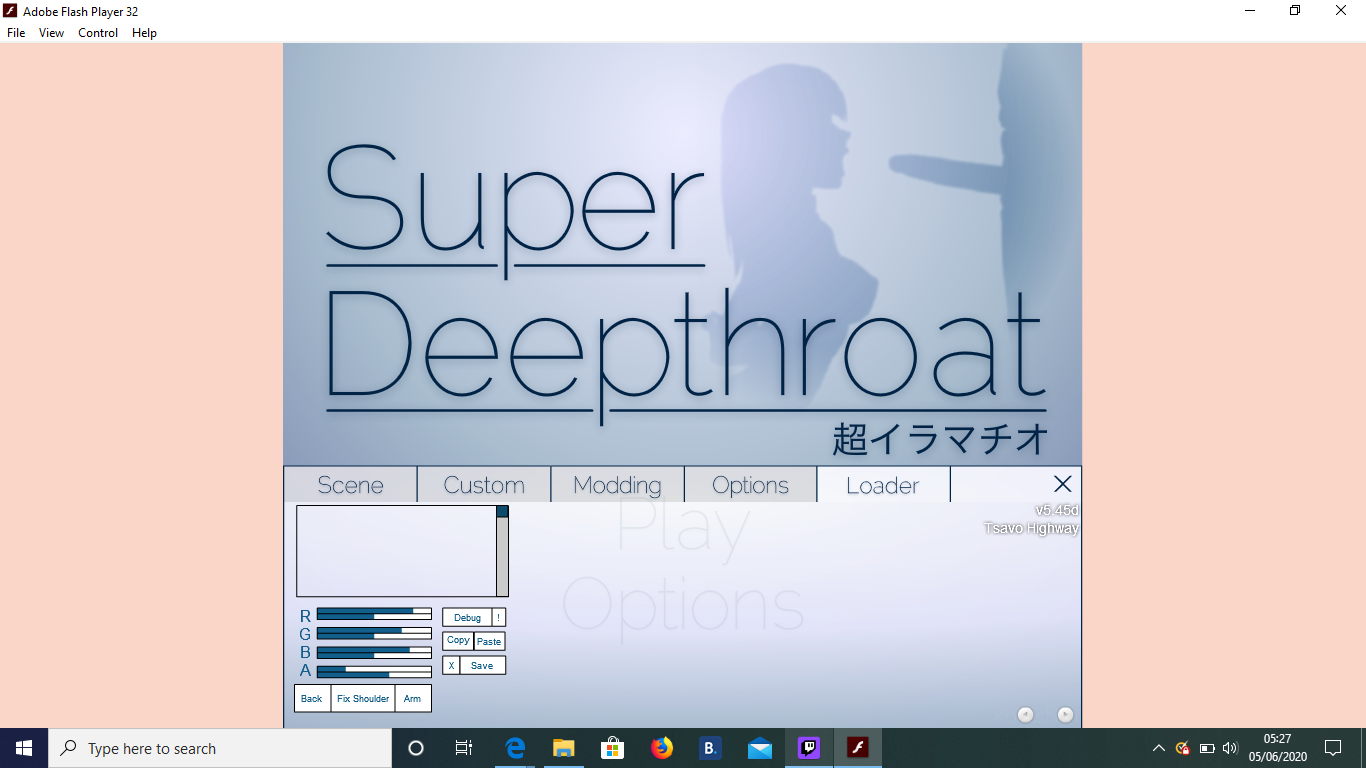1366x768 pixels.
Task: Click the small X button beside Save
Action: (x=451, y=666)
